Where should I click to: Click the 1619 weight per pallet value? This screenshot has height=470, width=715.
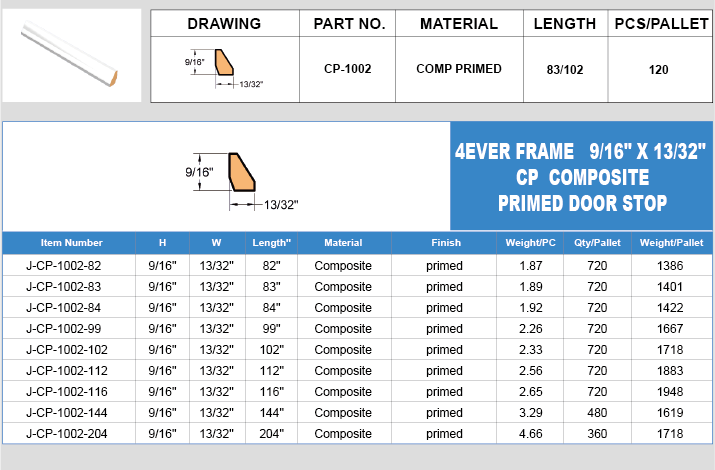pyautogui.click(x=670, y=413)
